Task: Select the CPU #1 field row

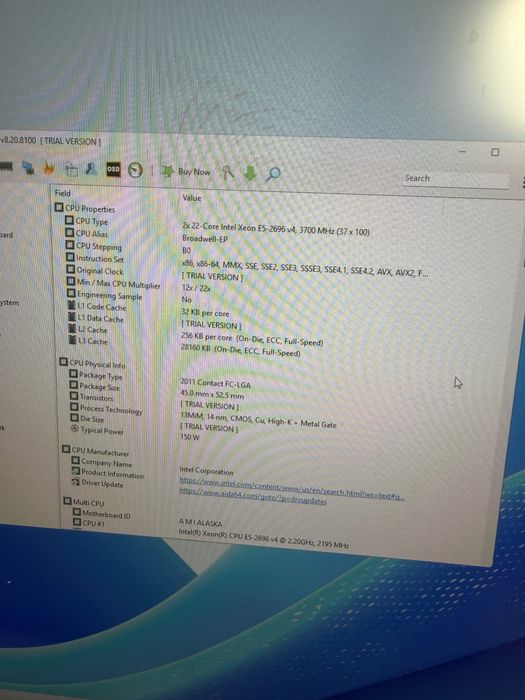Action: [89, 523]
